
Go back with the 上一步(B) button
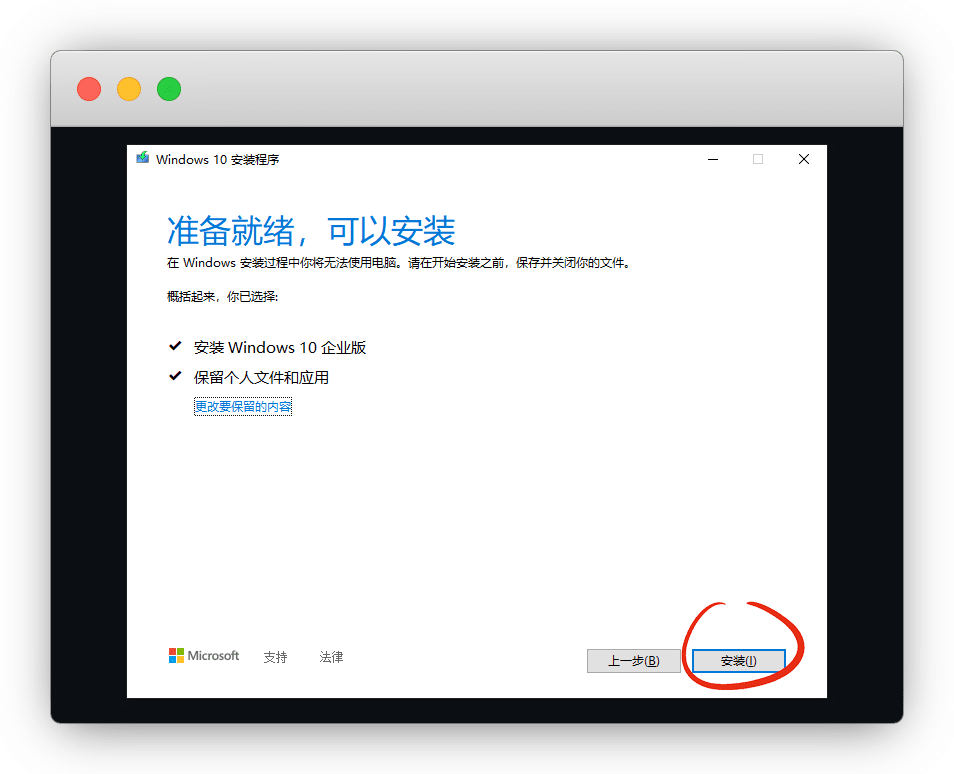click(x=634, y=661)
